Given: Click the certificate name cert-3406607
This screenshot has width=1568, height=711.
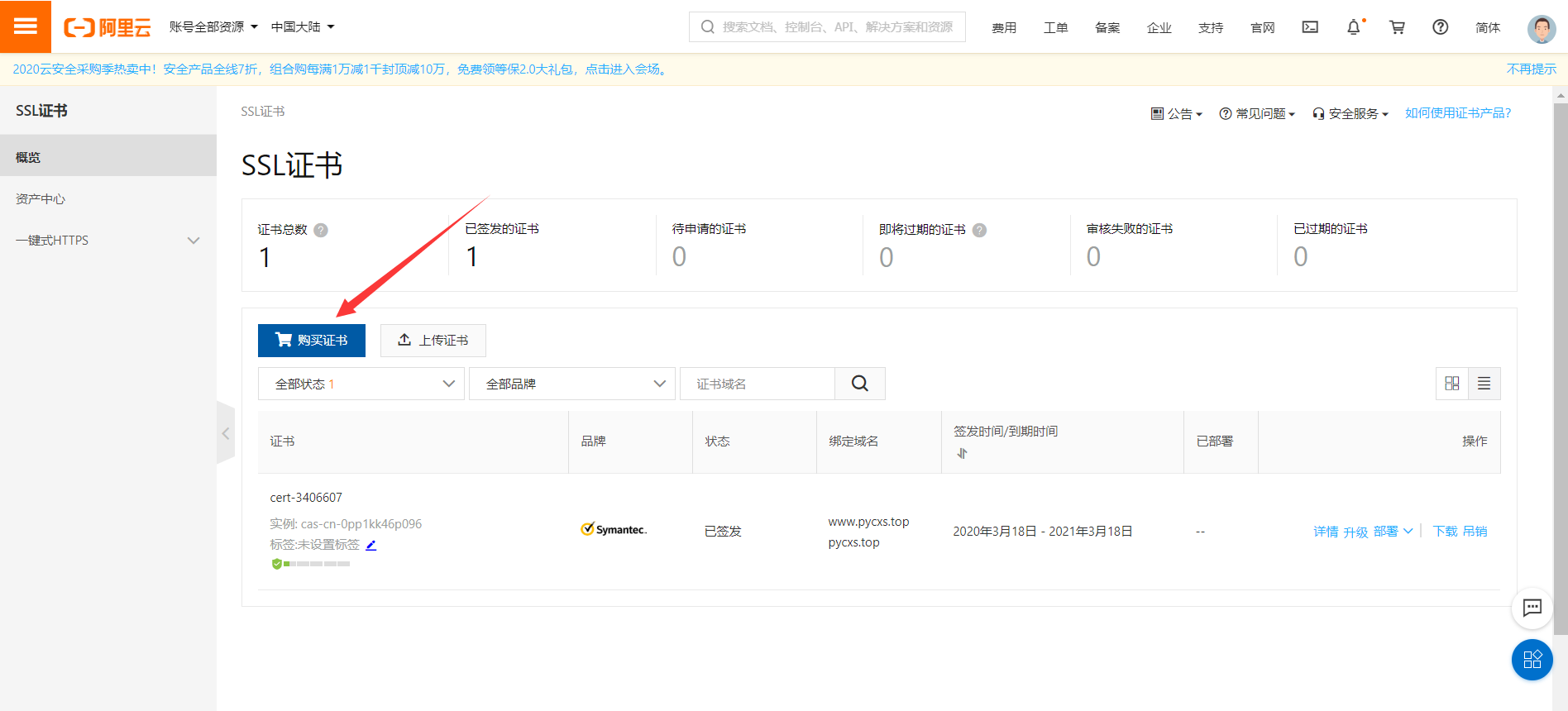Looking at the screenshot, I should click(x=306, y=498).
